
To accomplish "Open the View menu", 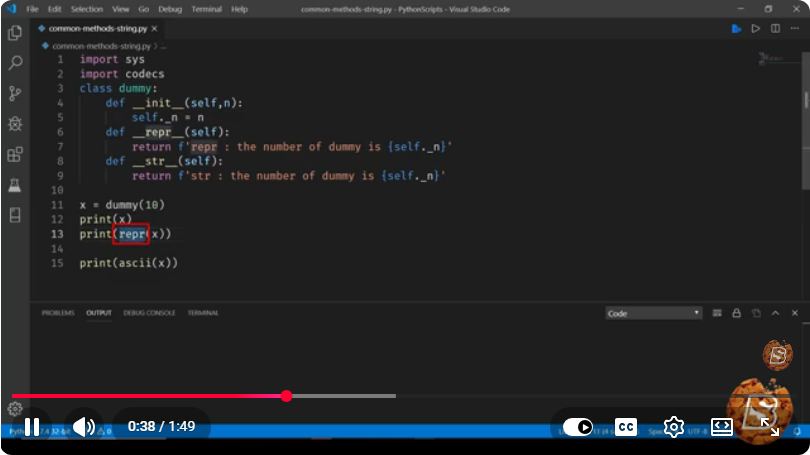I will (120, 9).
